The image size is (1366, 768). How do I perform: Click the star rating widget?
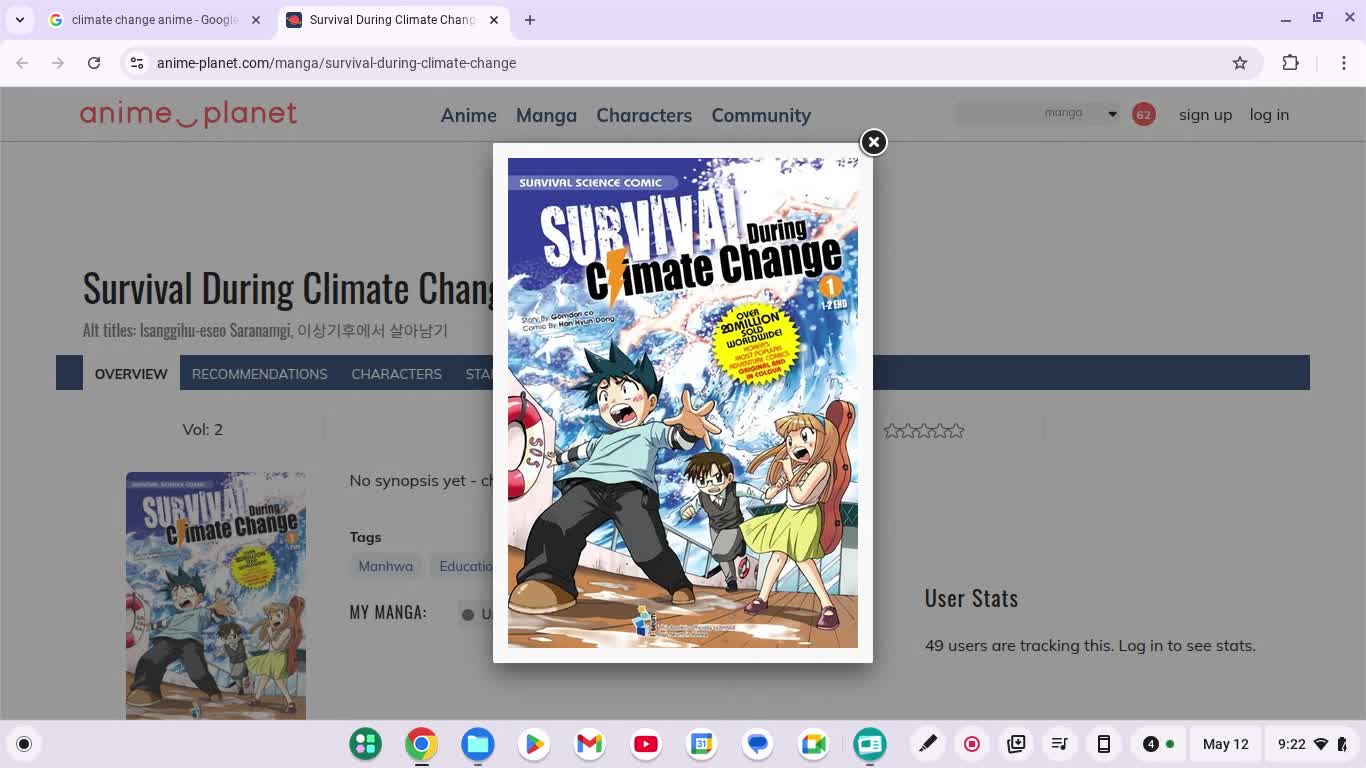[x=924, y=431]
